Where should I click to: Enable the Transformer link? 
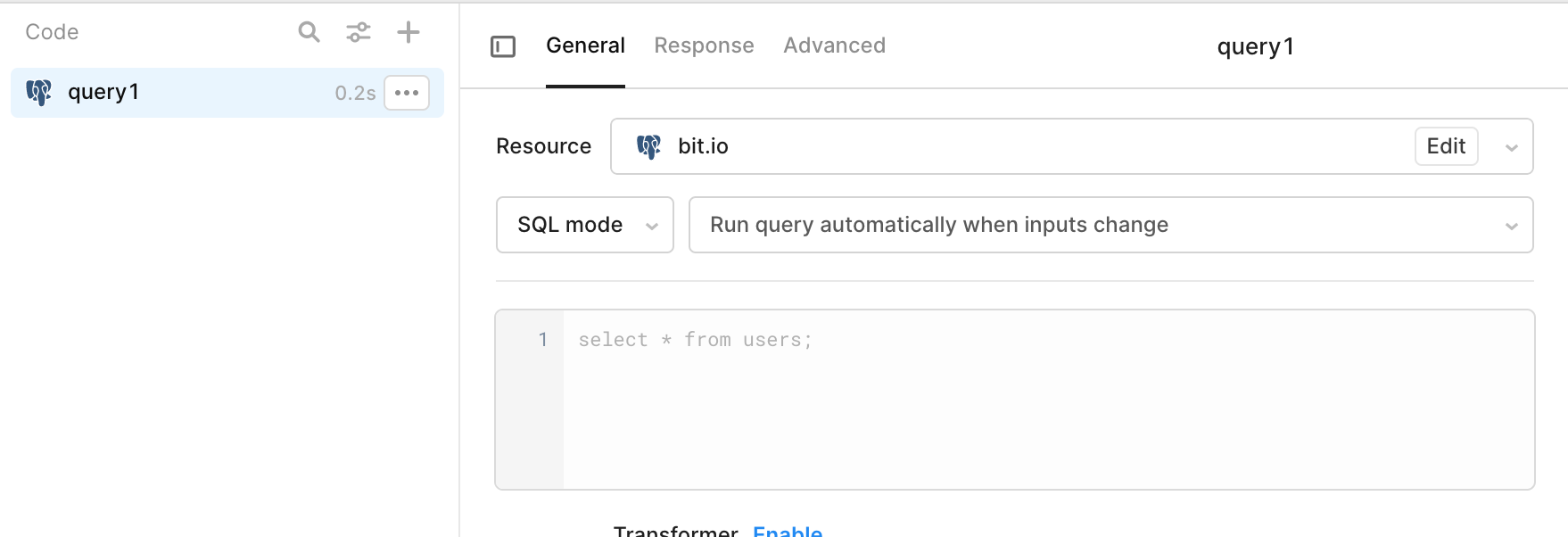(x=787, y=530)
